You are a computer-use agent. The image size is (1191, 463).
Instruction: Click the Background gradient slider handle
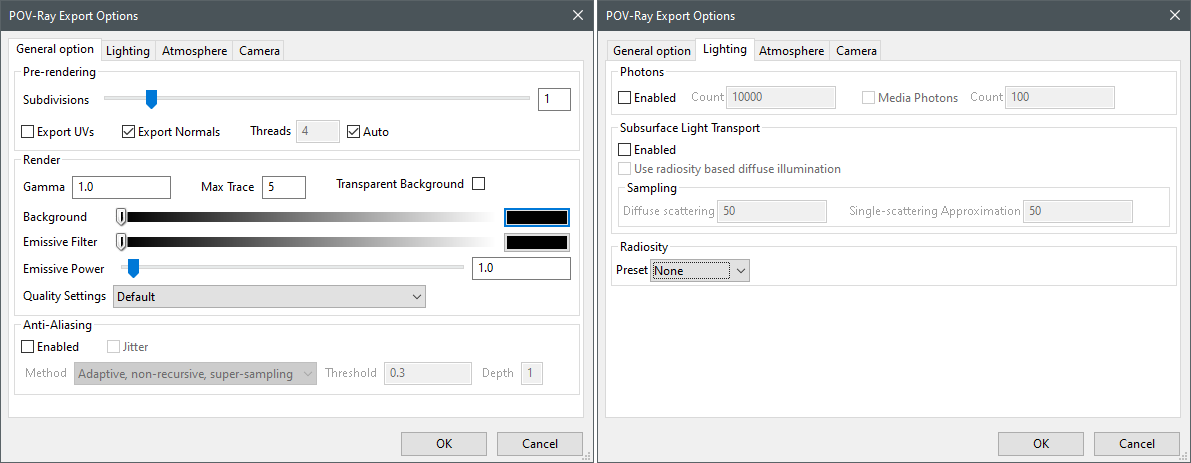coord(121,218)
